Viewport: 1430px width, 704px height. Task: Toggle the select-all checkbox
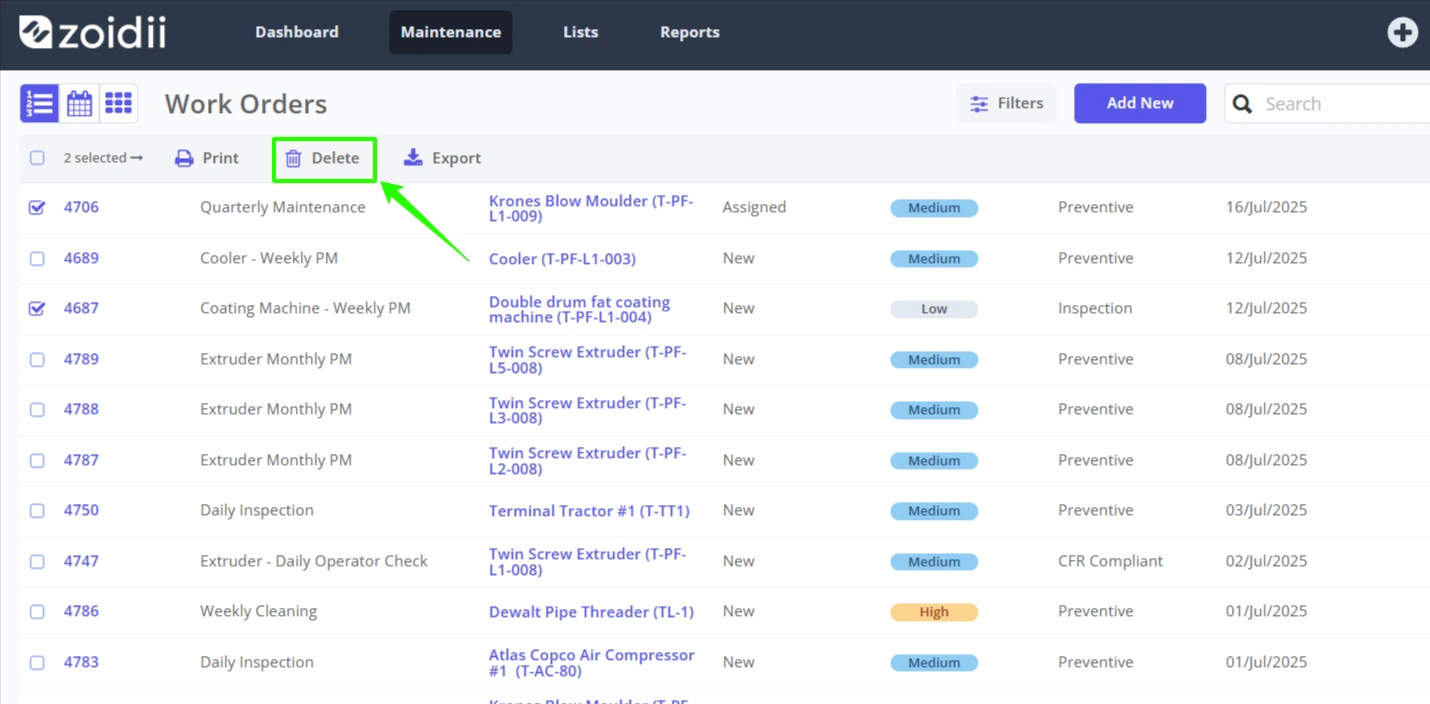37,158
